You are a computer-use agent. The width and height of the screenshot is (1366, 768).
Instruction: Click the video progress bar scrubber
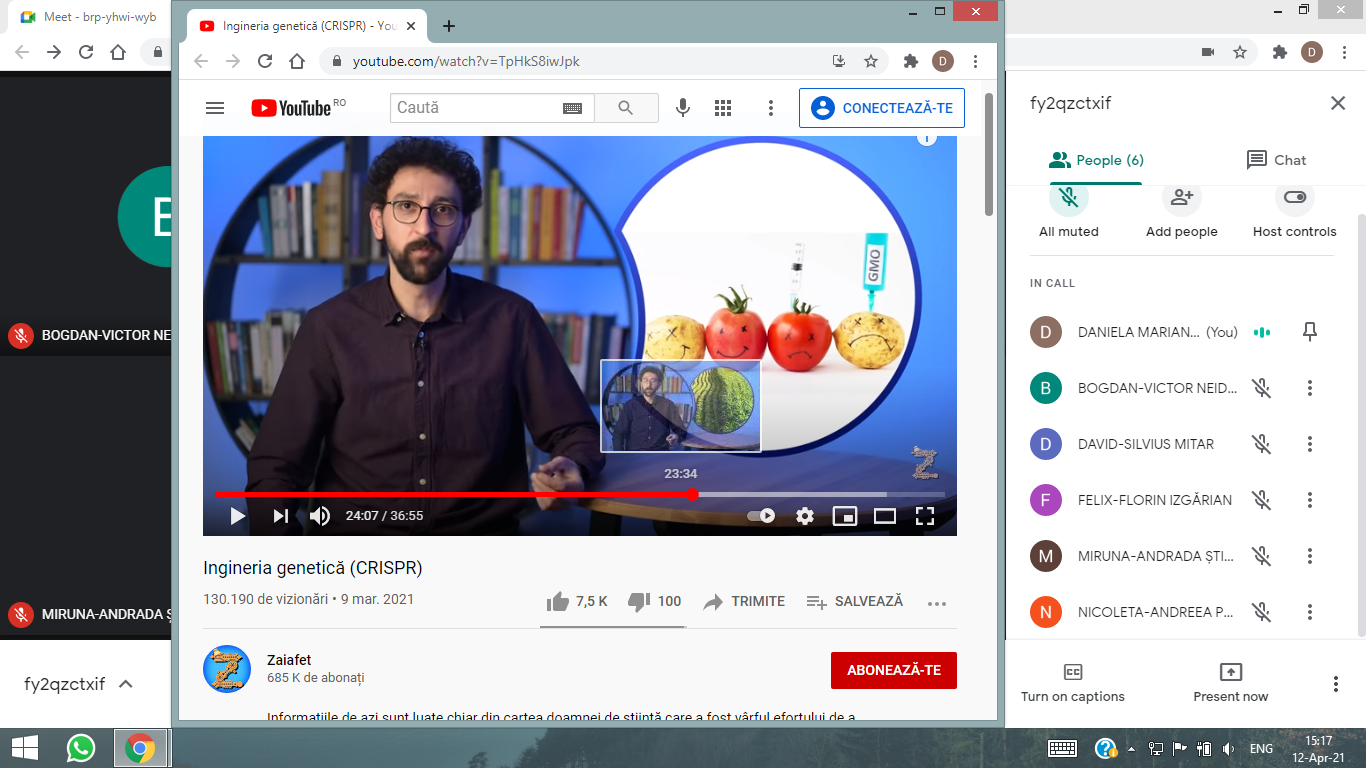(x=692, y=494)
